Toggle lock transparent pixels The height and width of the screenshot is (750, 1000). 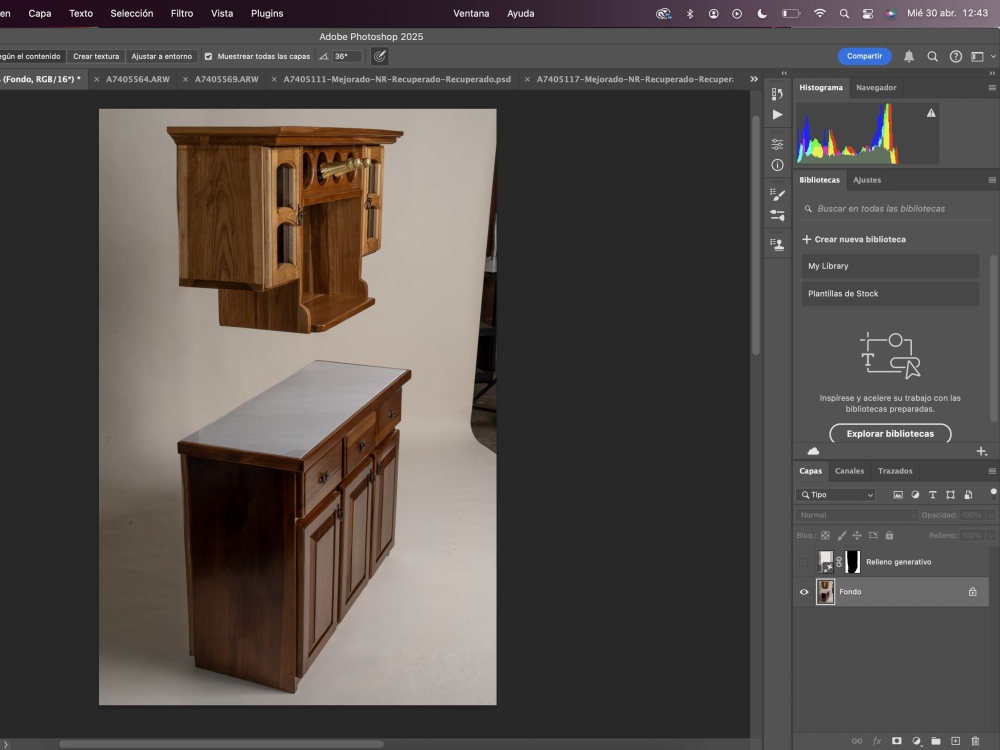825,535
